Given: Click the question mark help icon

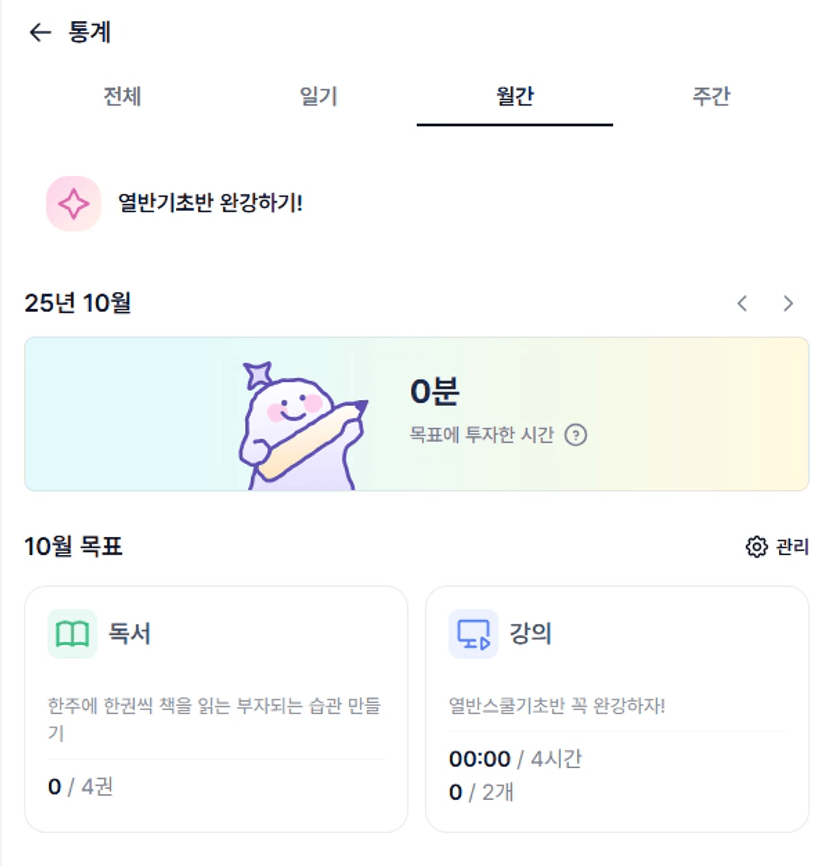Looking at the screenshot, I should click(x=575, y=435).
